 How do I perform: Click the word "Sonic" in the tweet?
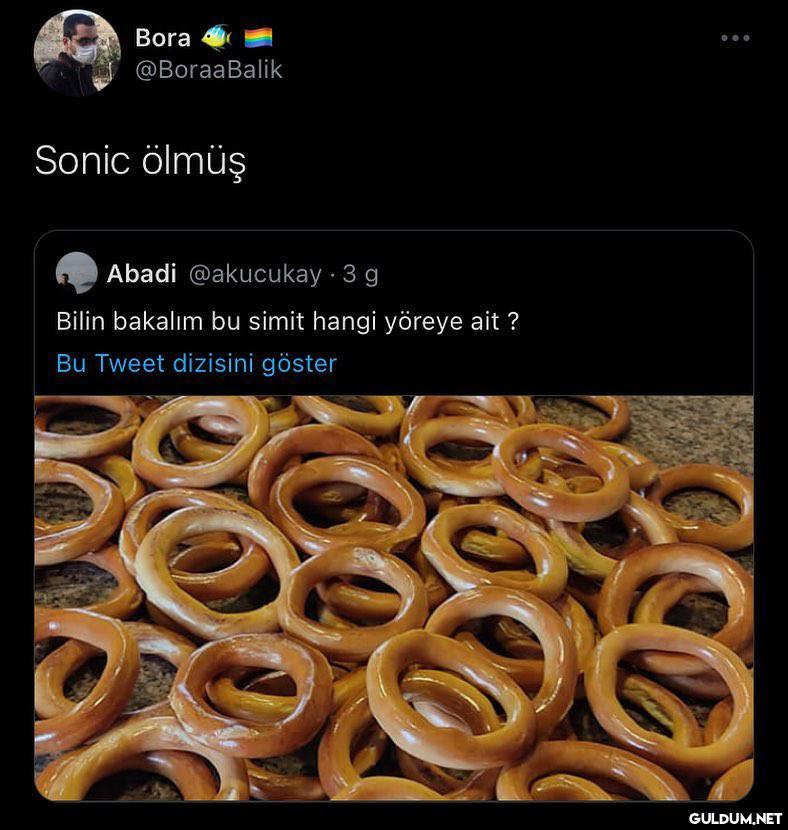82,160
